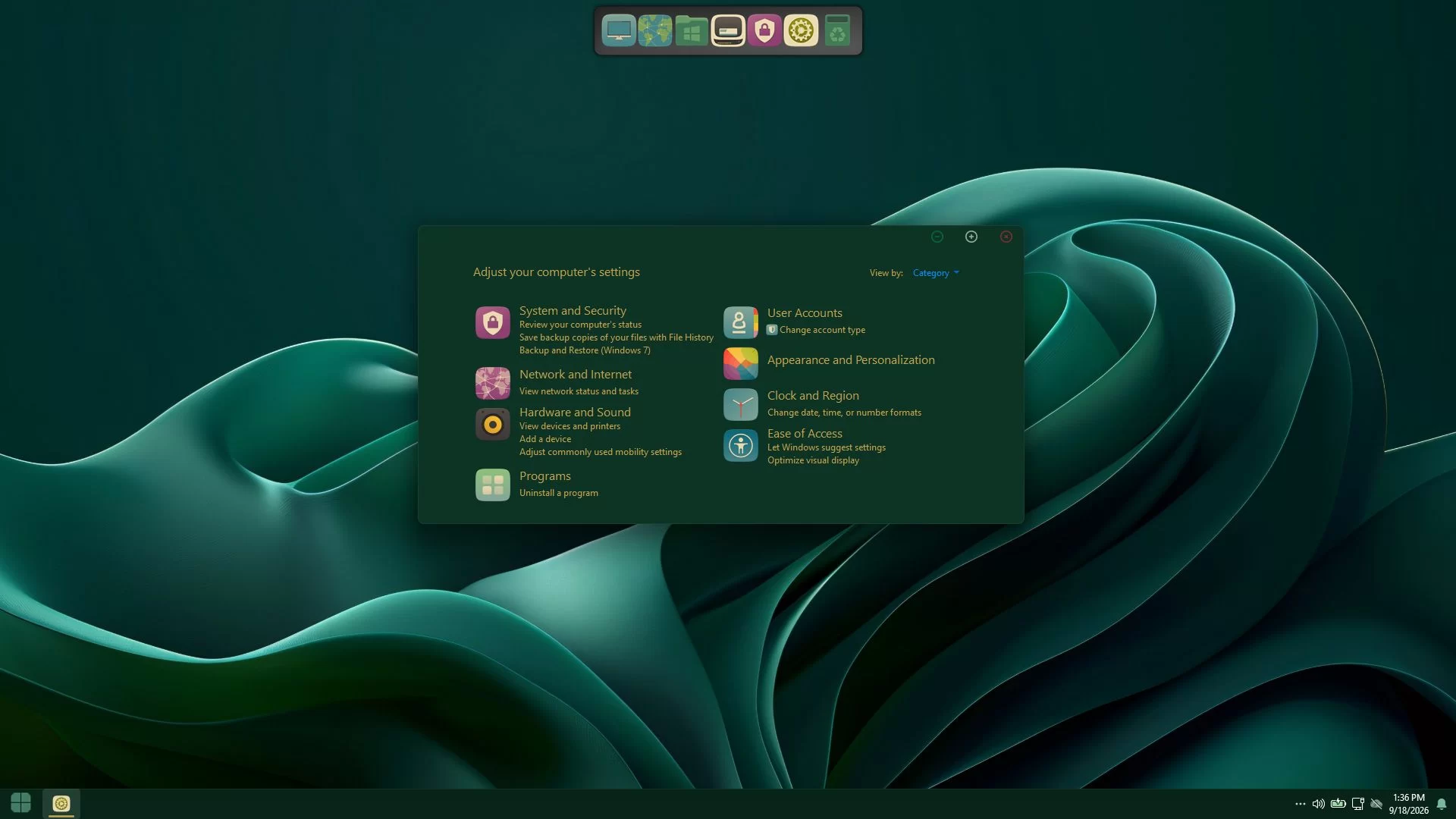The image size is (1456, 819).
Task: Click the Ease of Access icon
Action: tap(740, 446)
